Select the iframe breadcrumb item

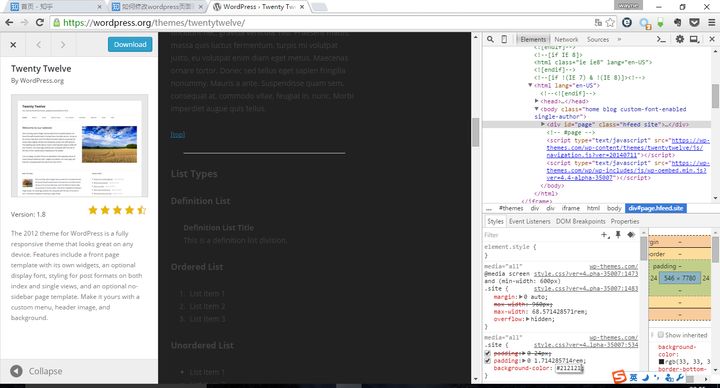[x=571, y=208]
